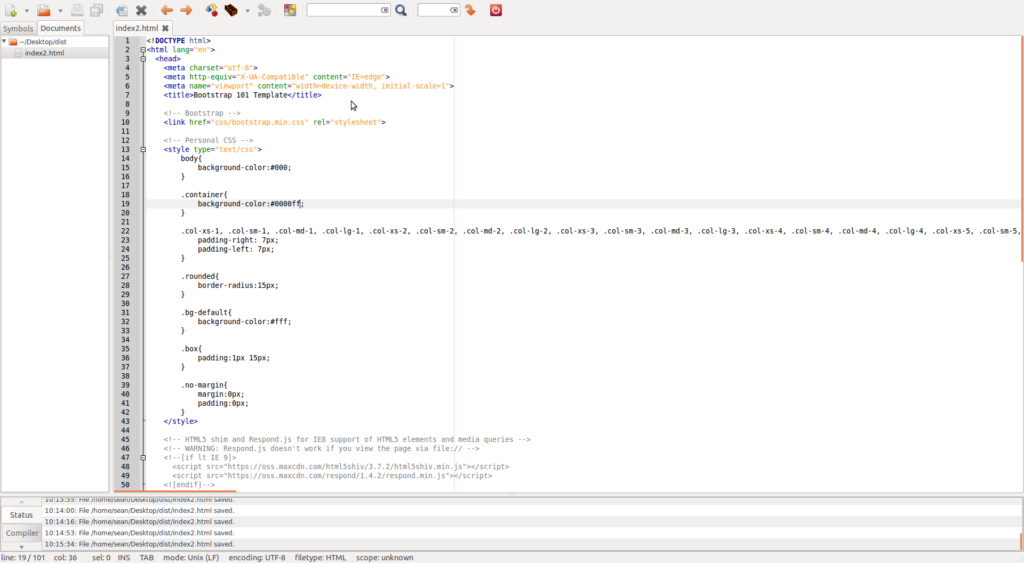Viewport: 1024px width, 563px height.
Task: Click into the goto line field
Action: (x=434, y=10)
